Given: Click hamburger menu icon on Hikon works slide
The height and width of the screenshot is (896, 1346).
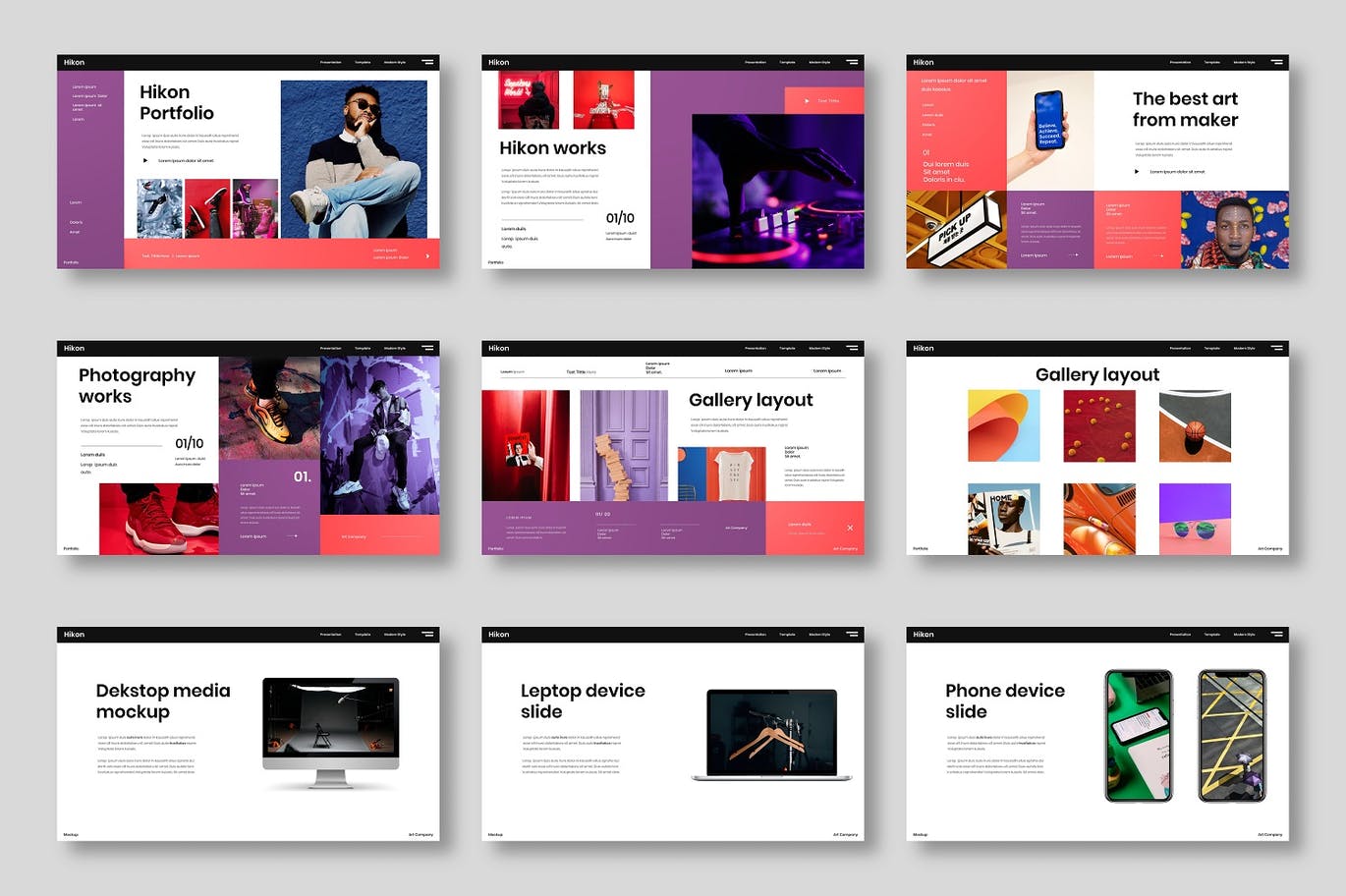Looking at the screenshot, I should 852,62.
